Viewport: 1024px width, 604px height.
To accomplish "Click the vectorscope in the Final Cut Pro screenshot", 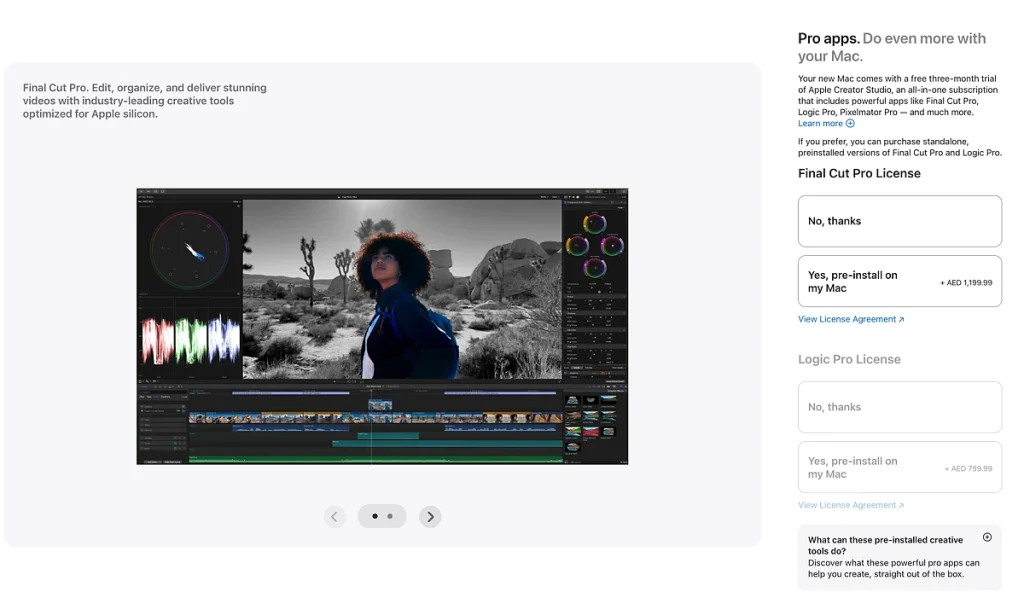I will point(189,248).
